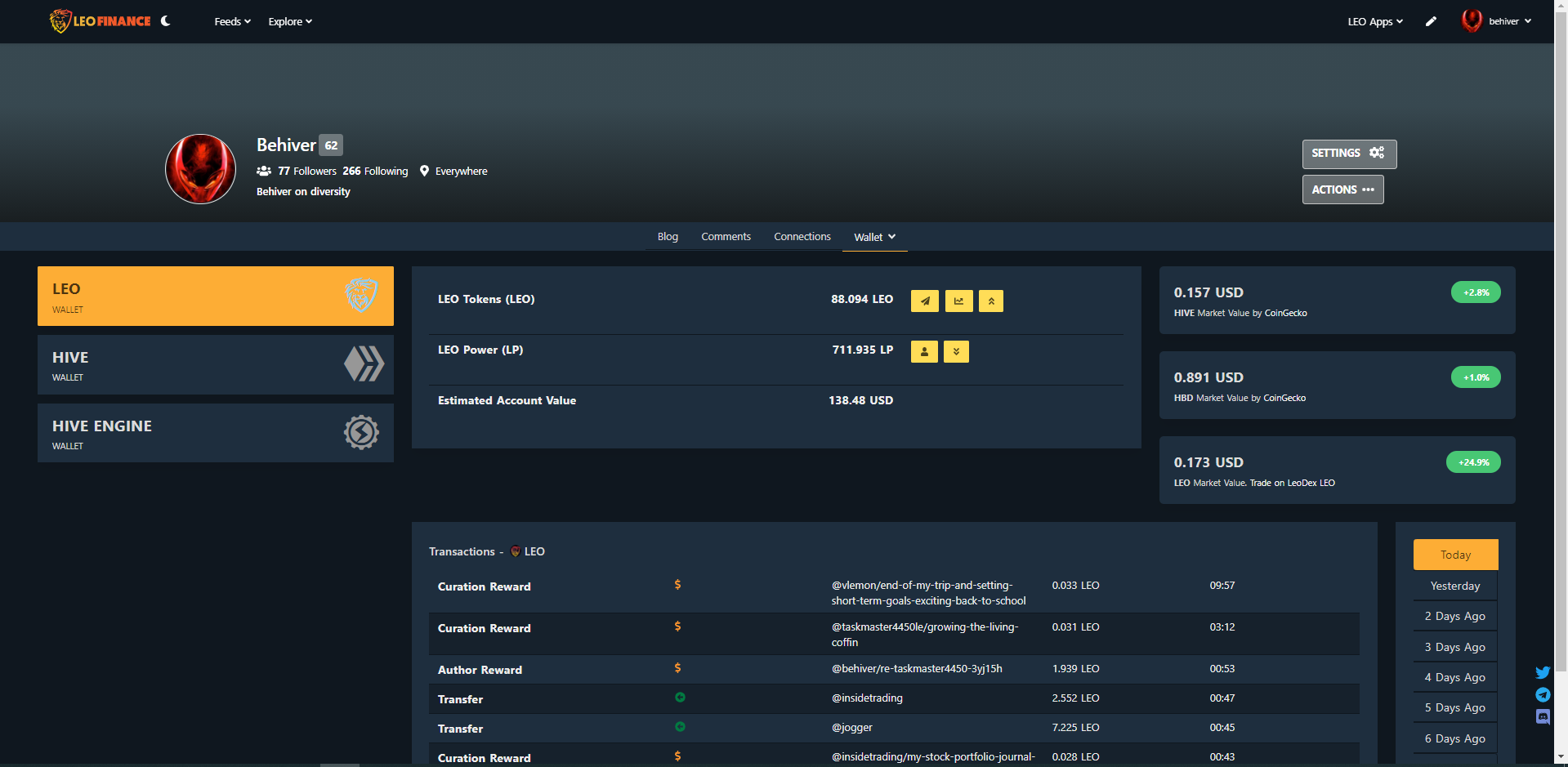The image size is (1568, 767).
Task: Select the 4 Days Ago filter
Action: coord(1455,678)
